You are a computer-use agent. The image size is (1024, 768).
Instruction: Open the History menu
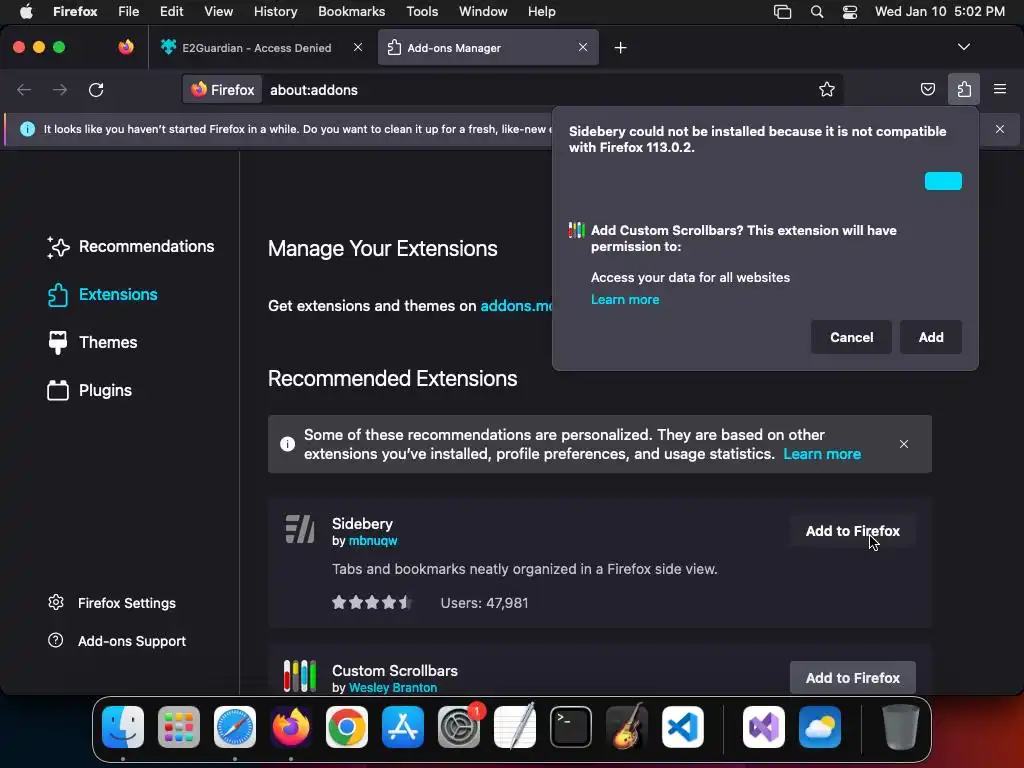click(x=275, y=11)
